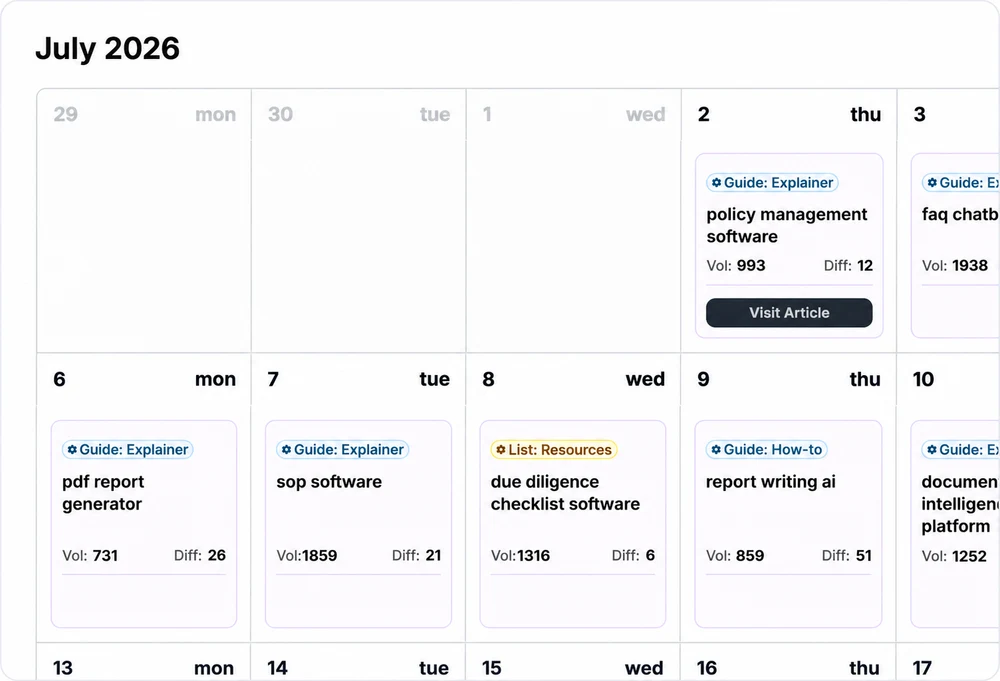
Task: Open the policy management software card title
Action: coord(786,225)
